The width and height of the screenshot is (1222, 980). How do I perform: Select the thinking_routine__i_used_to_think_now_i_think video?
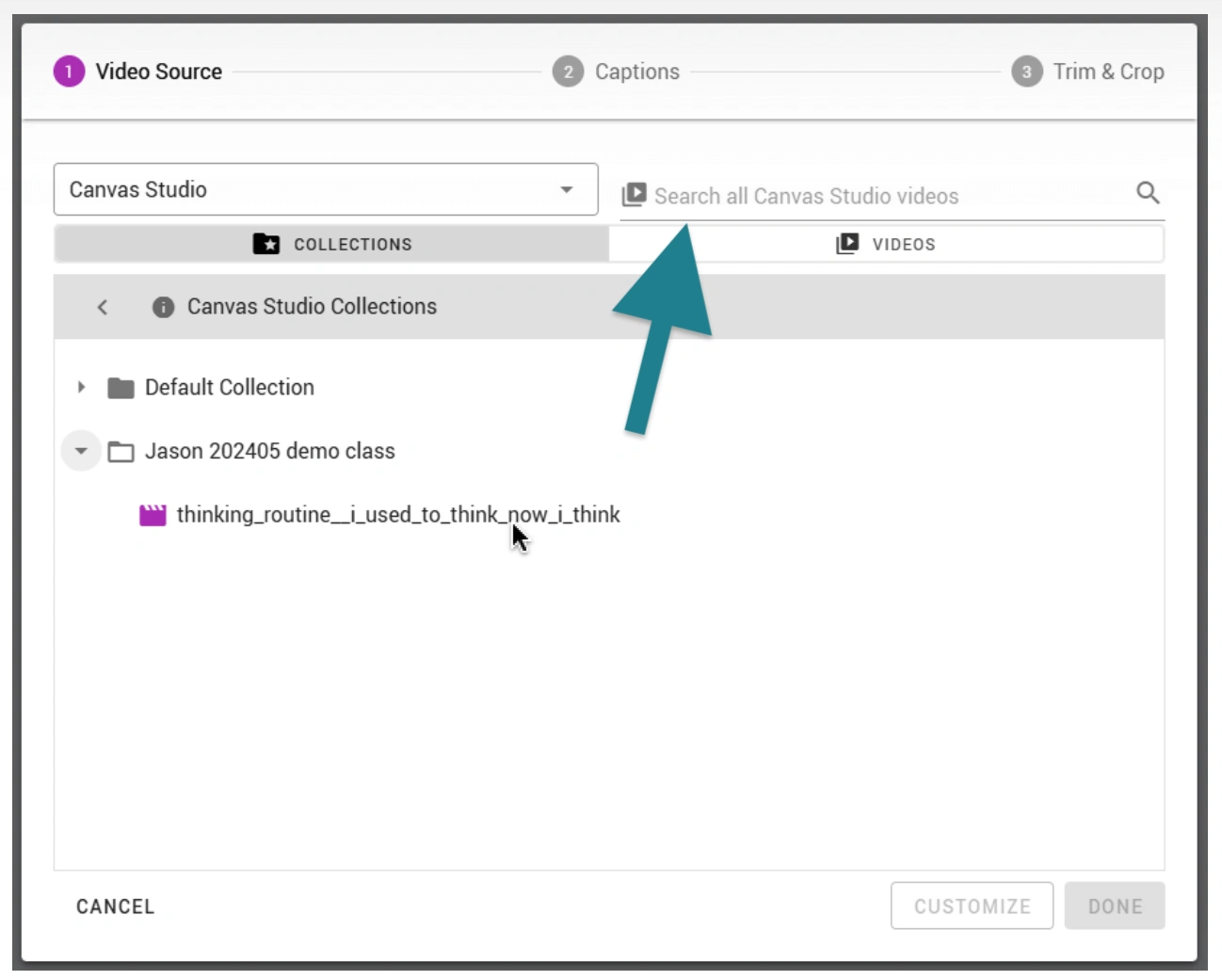click(398, 515)
